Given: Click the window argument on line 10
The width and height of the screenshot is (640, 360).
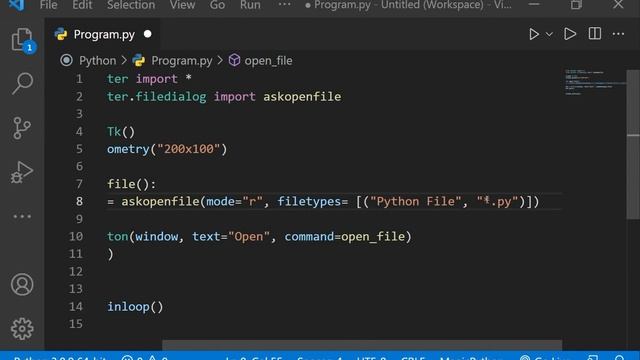Looking at the screenshot, I should pyautogui.click(x=157, y=237).
